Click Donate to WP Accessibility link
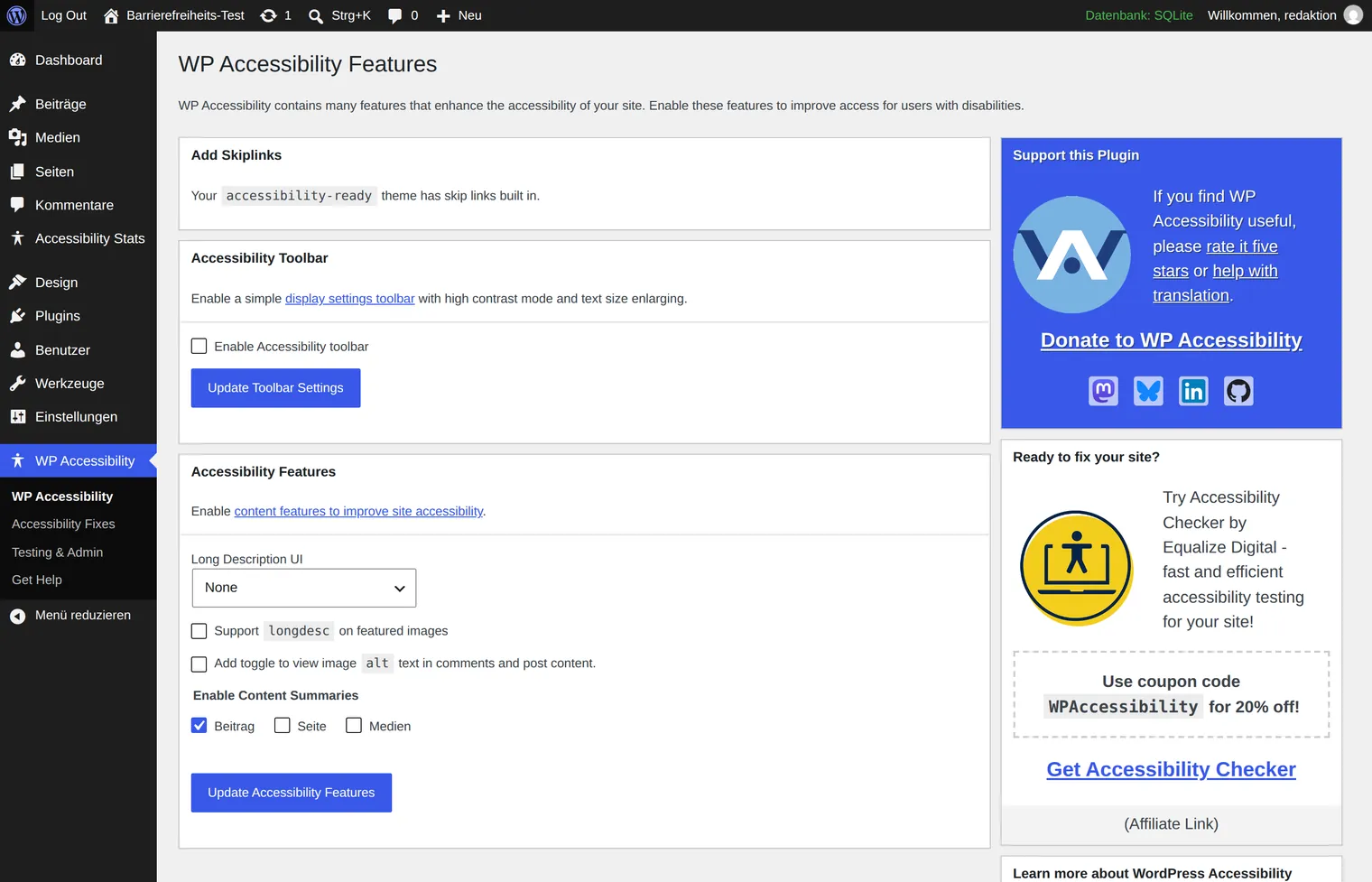Image resolution: width=1372 pixels, height=882 pixels. pos(1171,340)
